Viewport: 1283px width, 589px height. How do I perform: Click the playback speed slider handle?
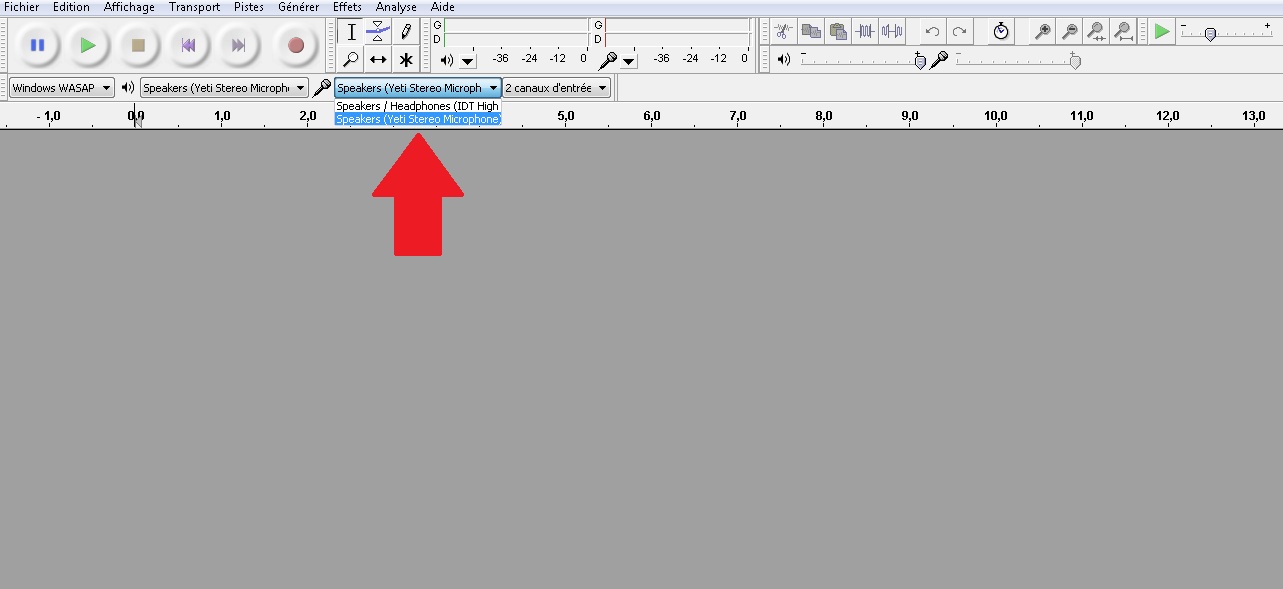(x=1210, y=34)
